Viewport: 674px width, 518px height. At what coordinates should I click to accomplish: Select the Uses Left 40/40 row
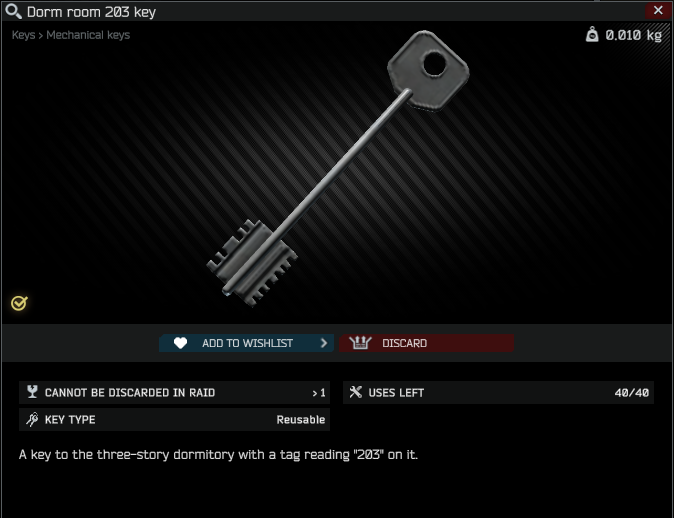(x=498, y=392)
